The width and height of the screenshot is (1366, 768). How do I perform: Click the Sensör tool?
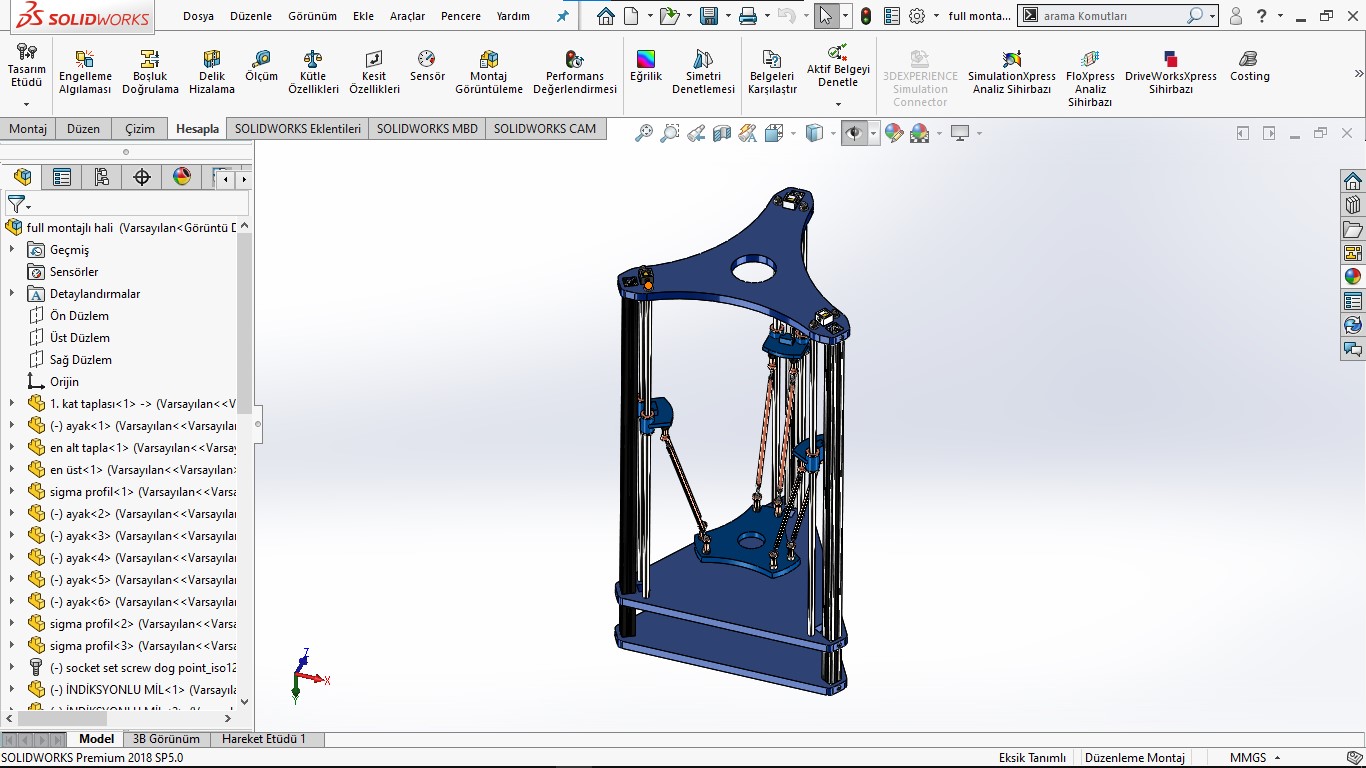click(427, 66)
